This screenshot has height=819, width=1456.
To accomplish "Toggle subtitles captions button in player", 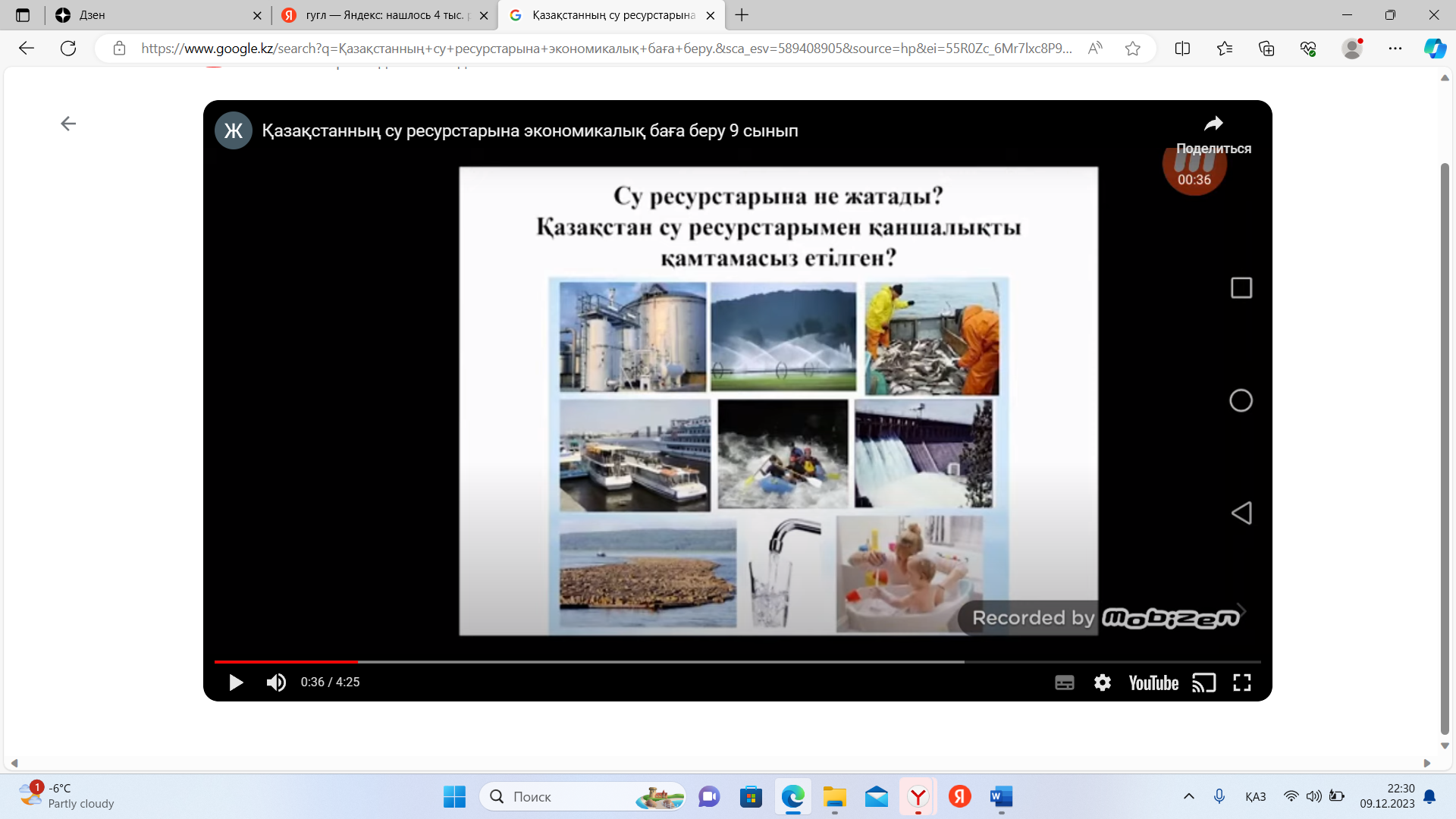I will coord(1064,682).
